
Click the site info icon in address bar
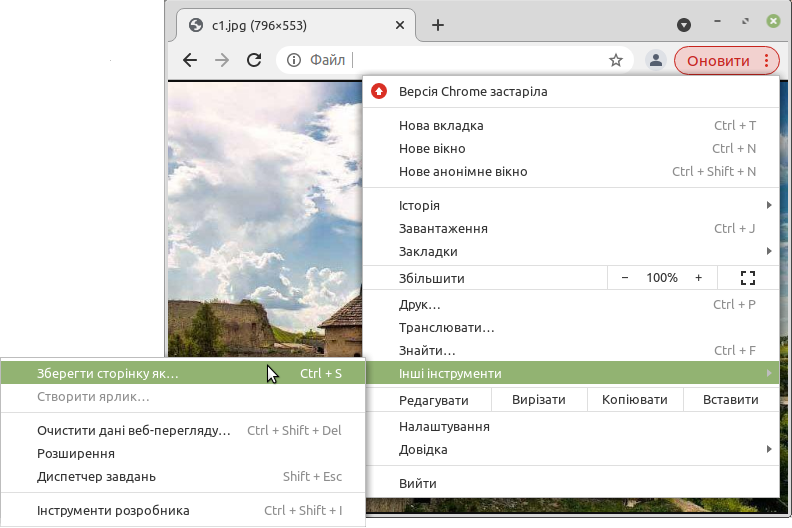point(294,60)
